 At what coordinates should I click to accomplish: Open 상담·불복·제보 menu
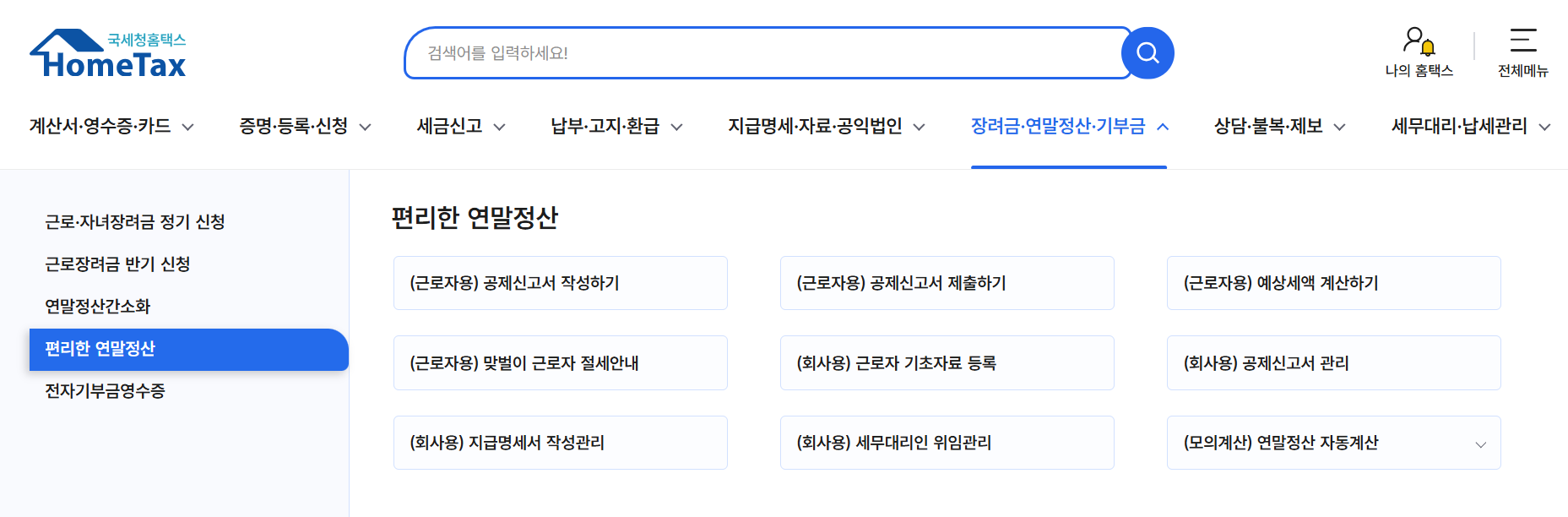pyautogui.click(x=1268, y=126)
